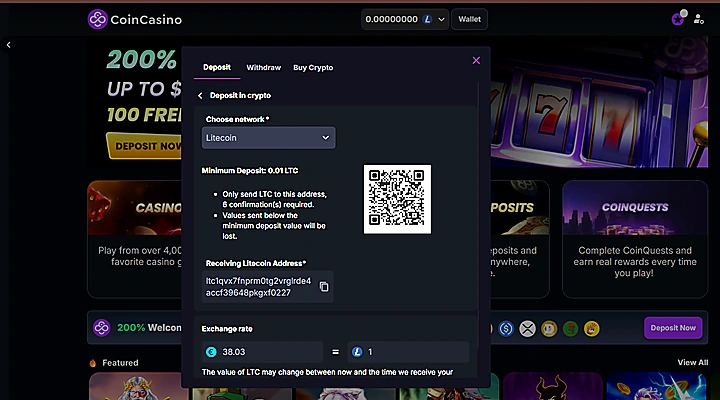
Task: Click the Welcome bonus logo icon
Action: click(x=101, y=328)
